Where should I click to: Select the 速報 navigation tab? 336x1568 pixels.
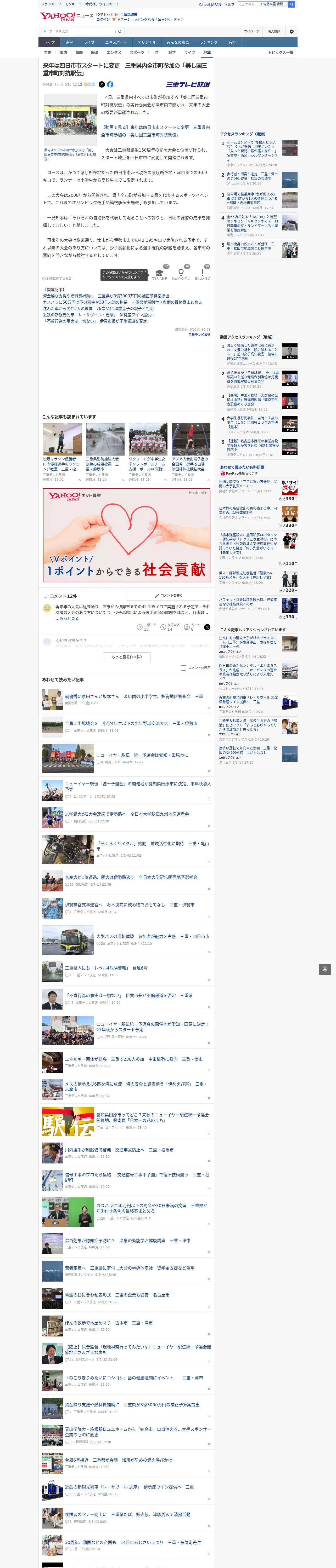tap(69, 43)
